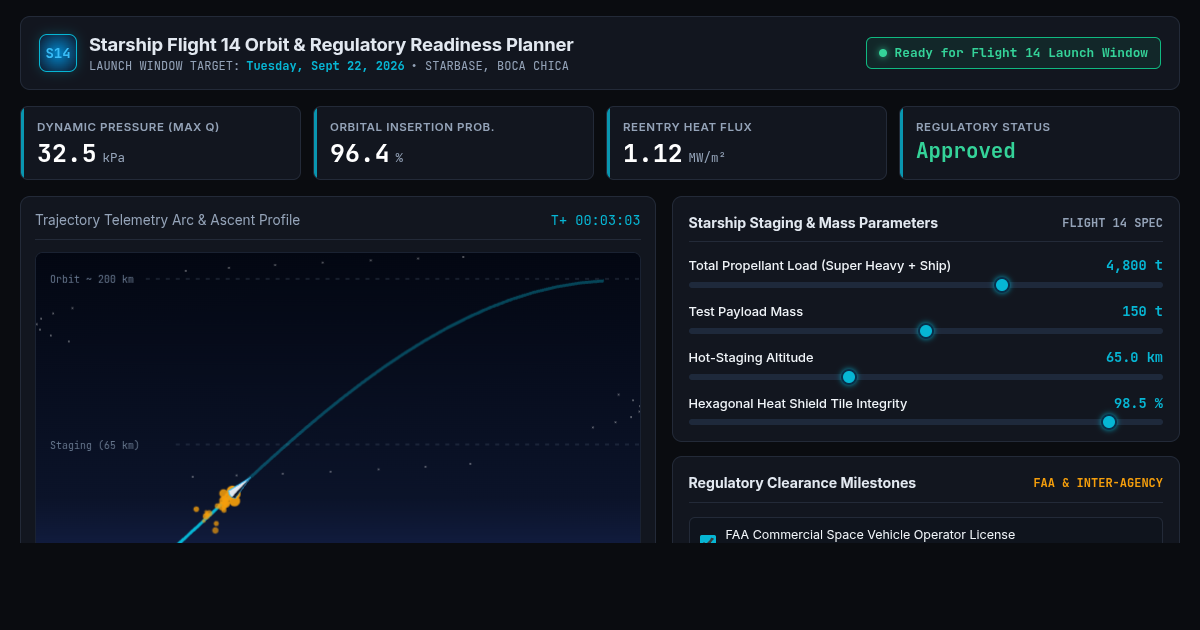The width and height of the screenshot is (1200, 630).
Task: Click the Staging (65 km) chart label
Action: coord(95,445)
